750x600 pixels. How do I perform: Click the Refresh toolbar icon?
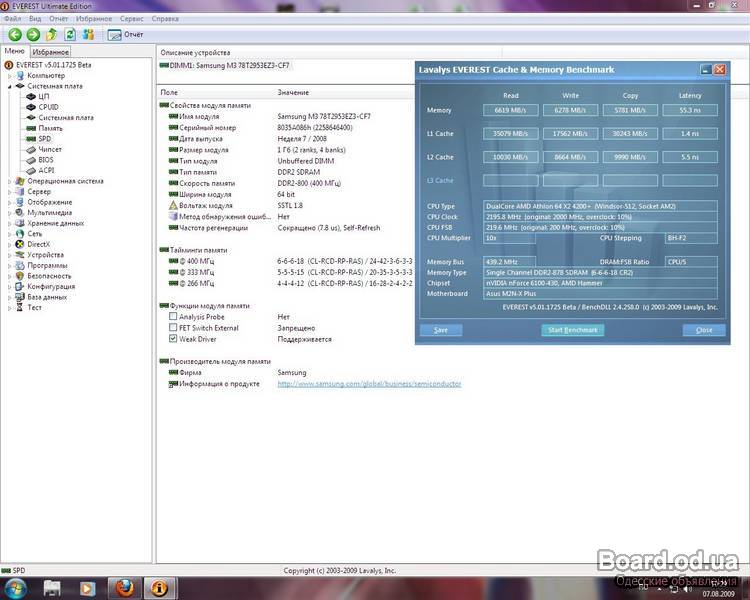70,34
